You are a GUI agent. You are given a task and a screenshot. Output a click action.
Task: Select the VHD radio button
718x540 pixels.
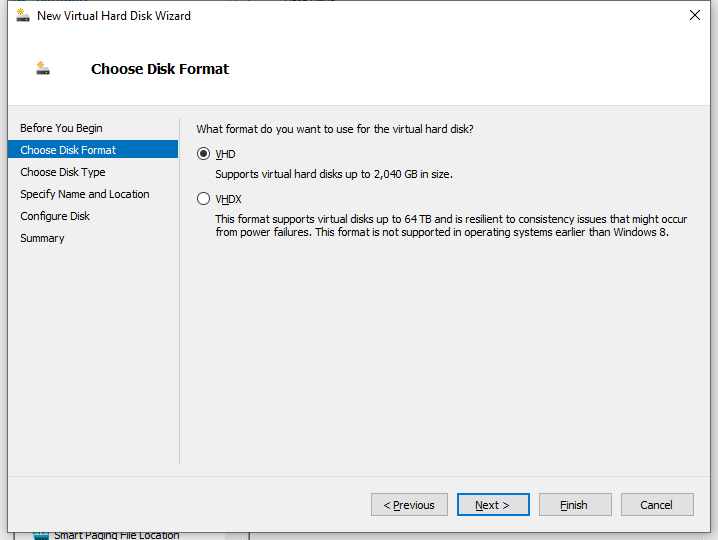[203, 154]
